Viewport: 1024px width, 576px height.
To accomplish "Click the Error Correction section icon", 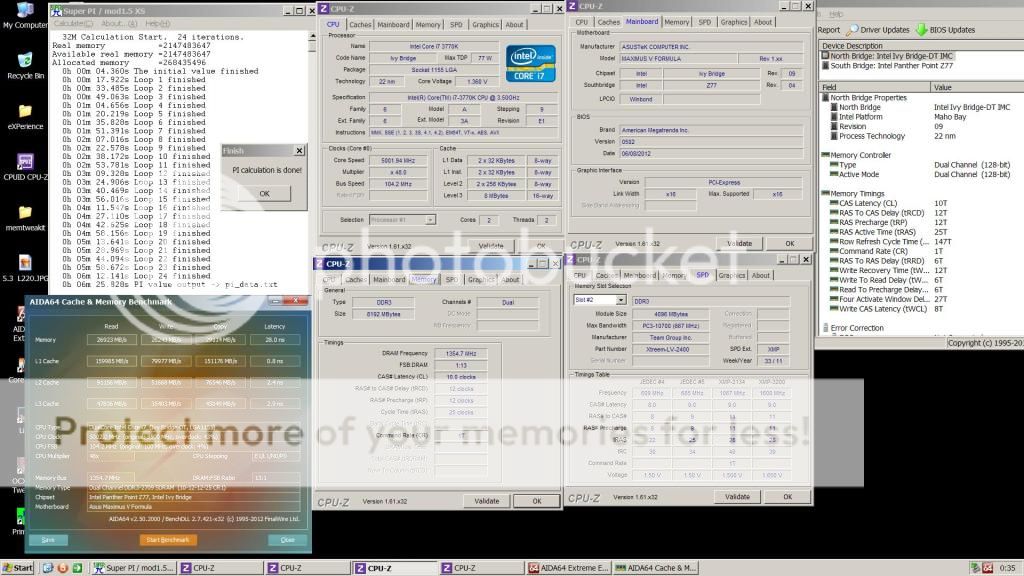I will [825, 328].
